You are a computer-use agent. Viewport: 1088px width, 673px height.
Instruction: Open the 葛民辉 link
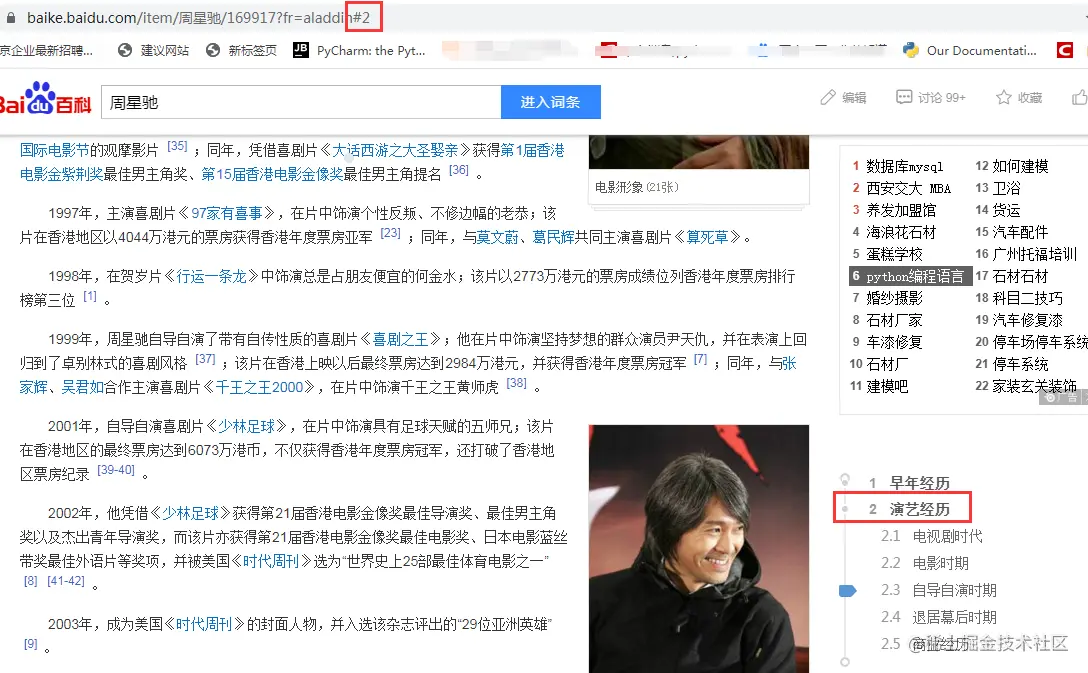pos(553,237)
